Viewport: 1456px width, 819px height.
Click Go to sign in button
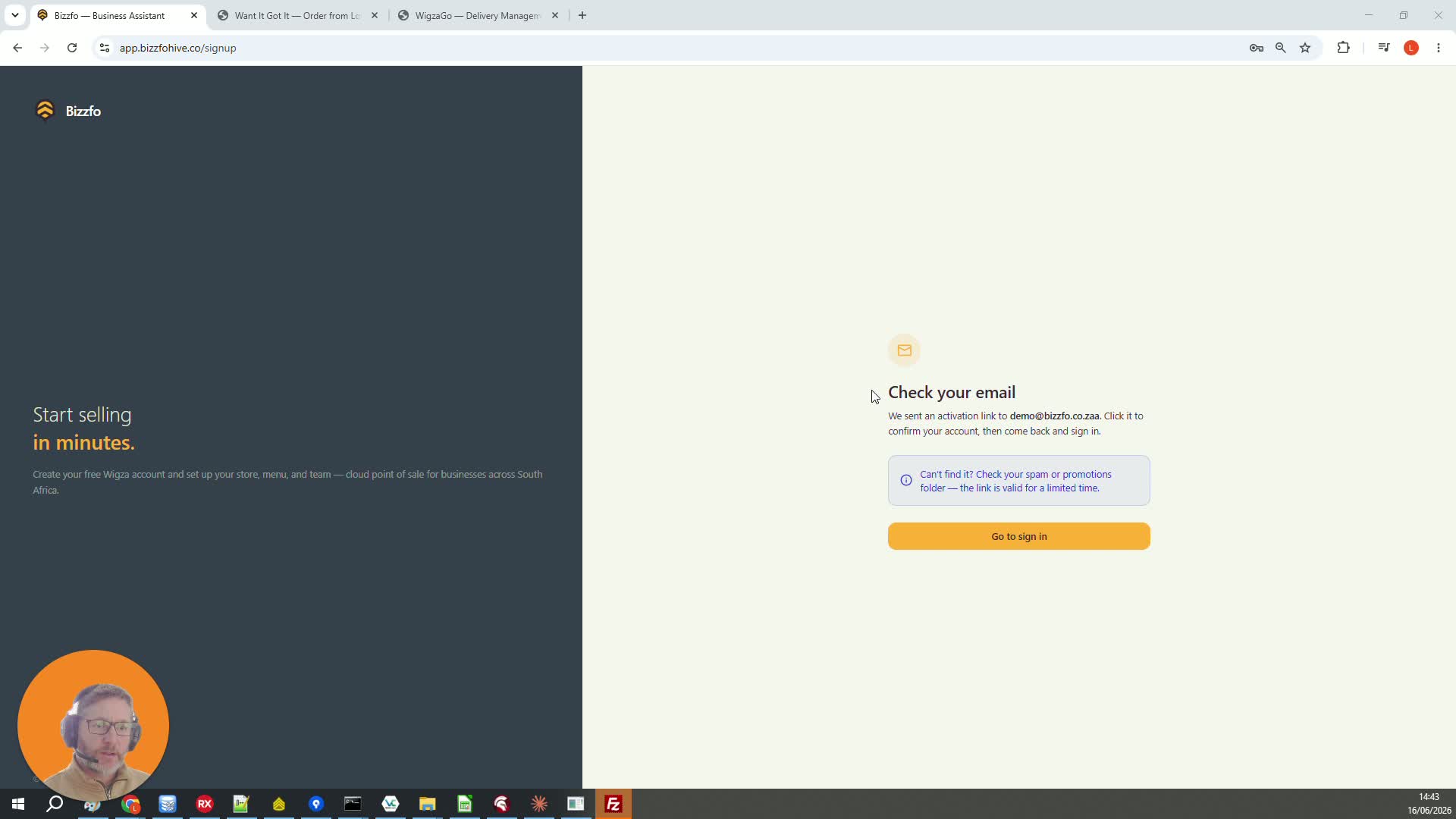point(1018,536)
